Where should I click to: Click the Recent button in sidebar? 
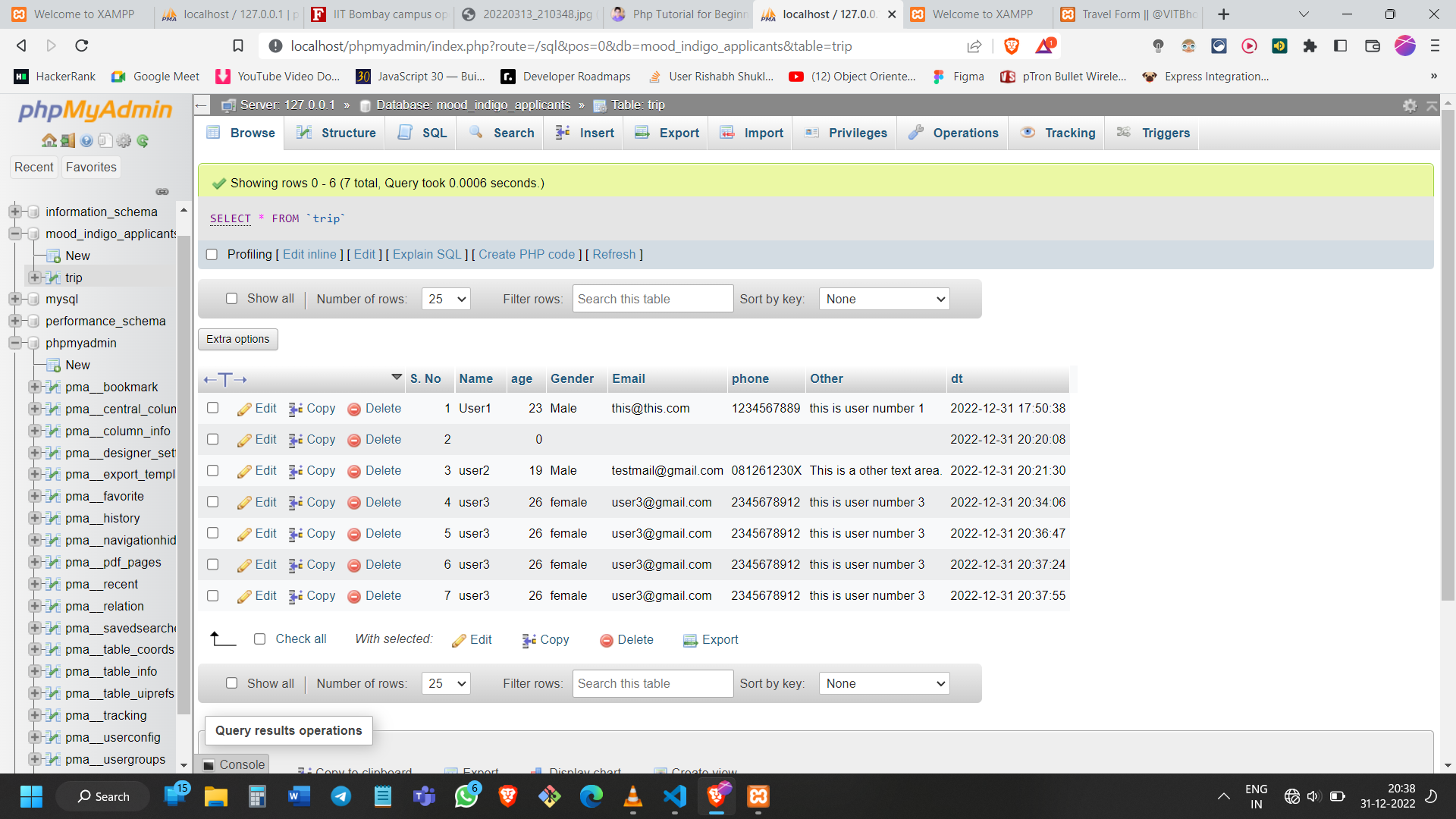(34, 167)
